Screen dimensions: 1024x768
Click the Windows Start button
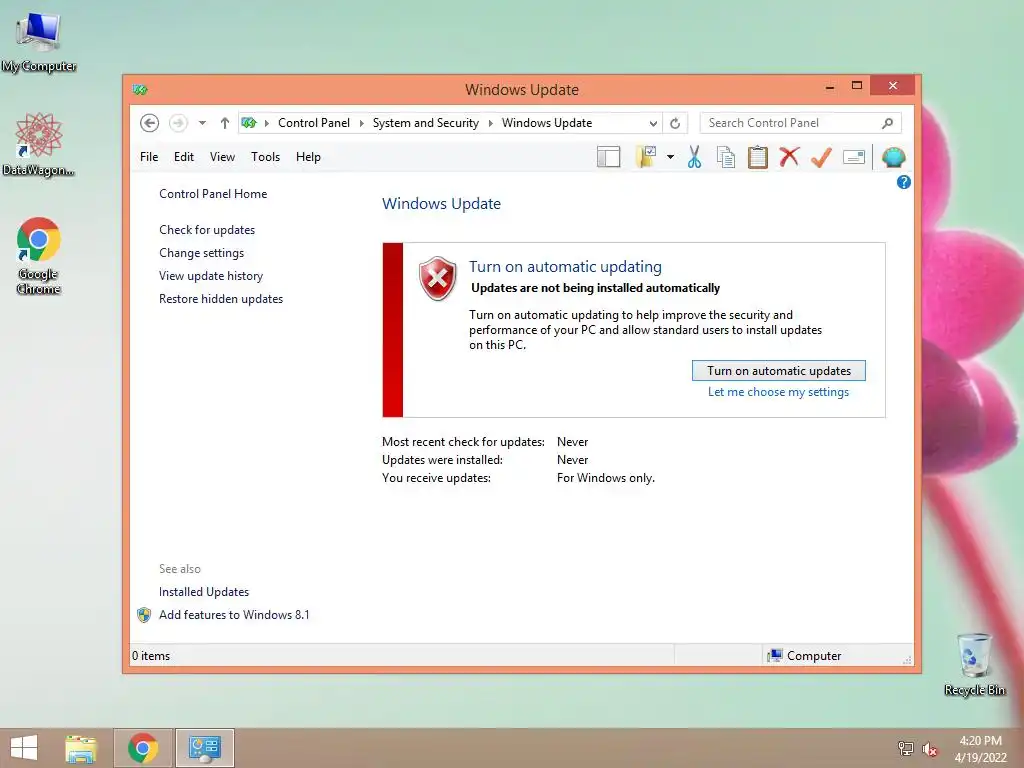pos(24,748)
